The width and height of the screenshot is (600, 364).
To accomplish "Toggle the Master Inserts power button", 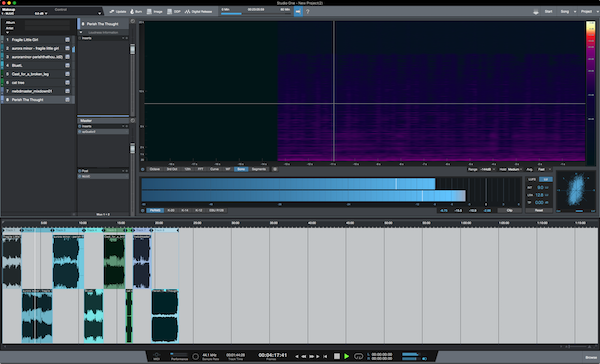I will click(80, 126).
